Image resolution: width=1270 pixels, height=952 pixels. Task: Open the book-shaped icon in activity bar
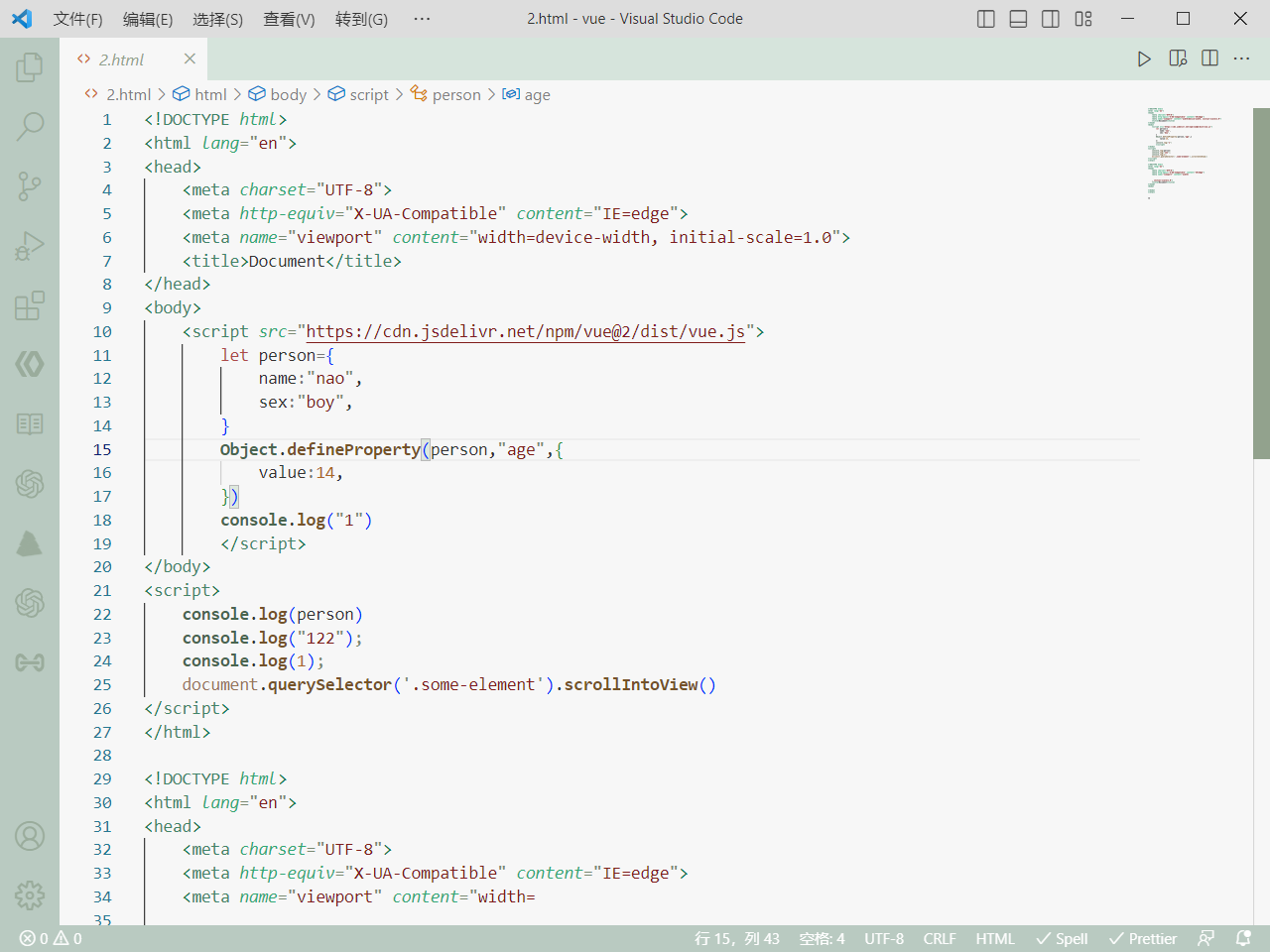point(30,423)
